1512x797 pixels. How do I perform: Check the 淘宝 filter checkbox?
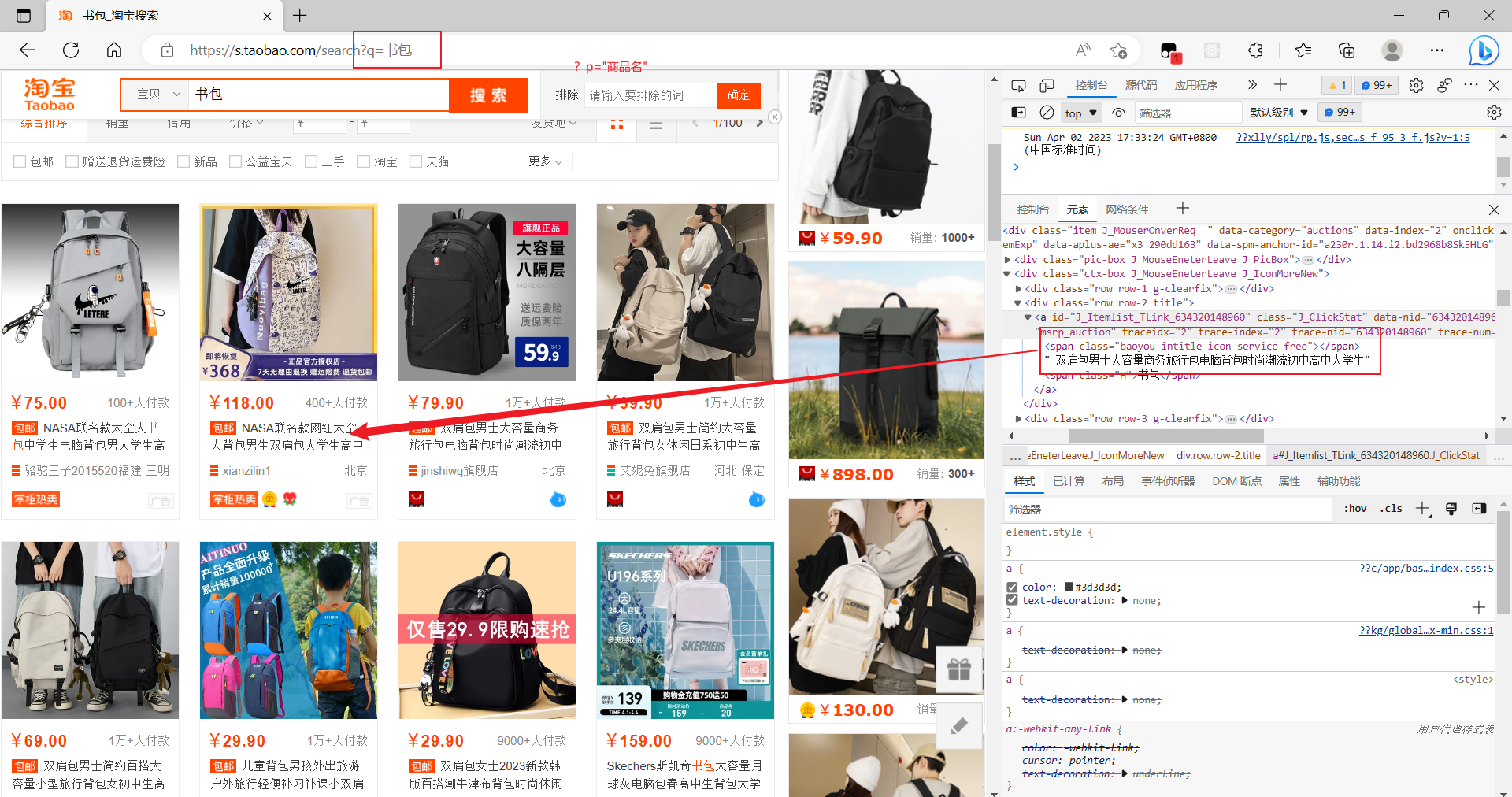click(363, 161)
